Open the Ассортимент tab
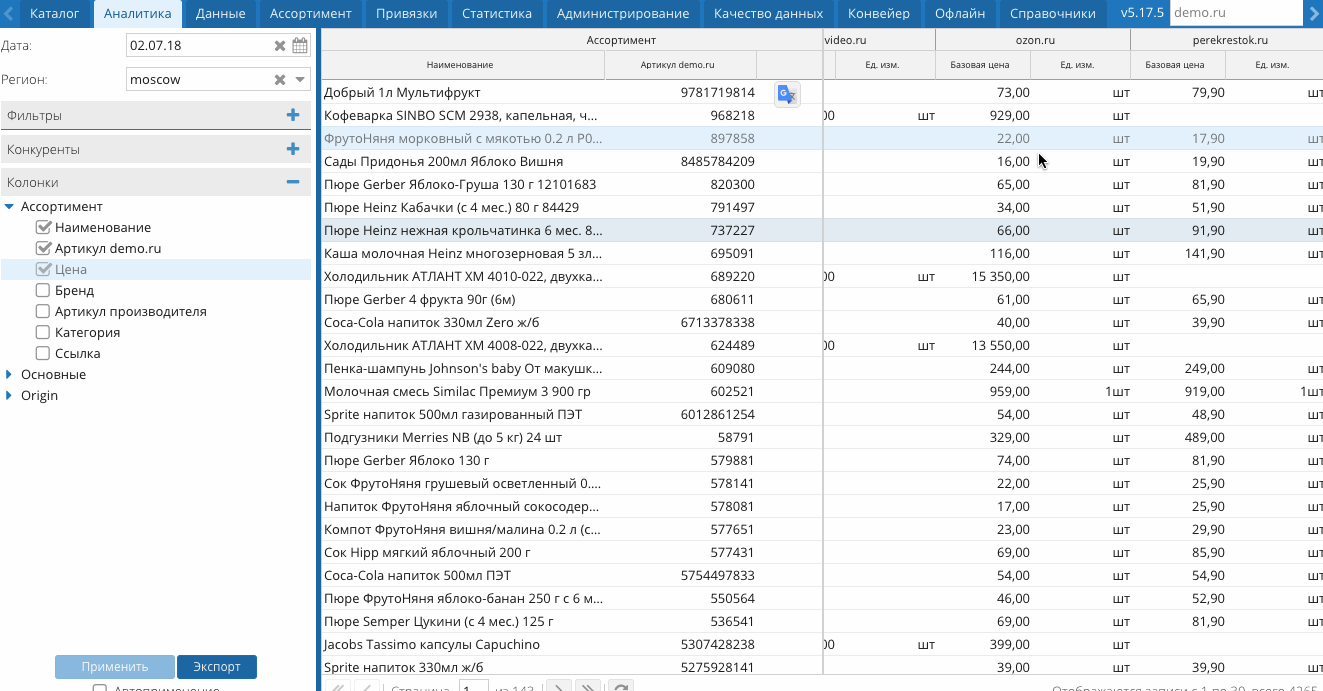Image resolution: width=1323 pixels, height=691 pixels. click(311, 14)
